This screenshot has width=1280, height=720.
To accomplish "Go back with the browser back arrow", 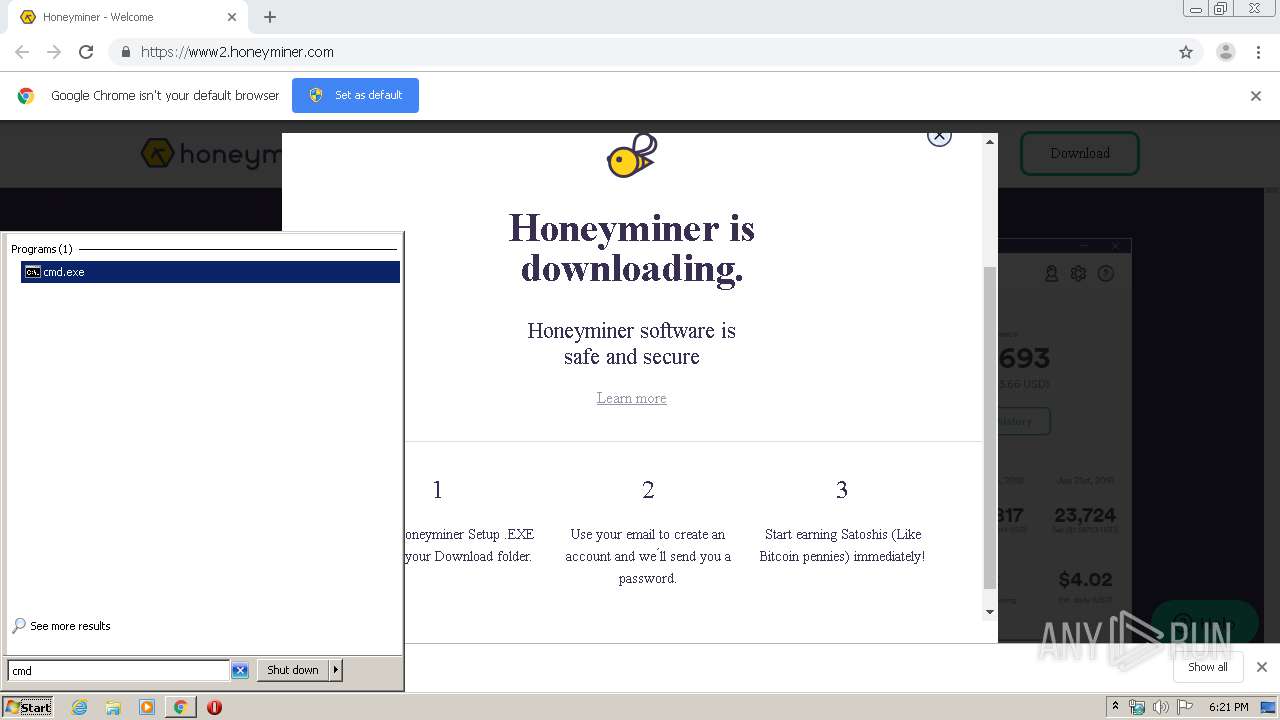I will tap(22, 52).
